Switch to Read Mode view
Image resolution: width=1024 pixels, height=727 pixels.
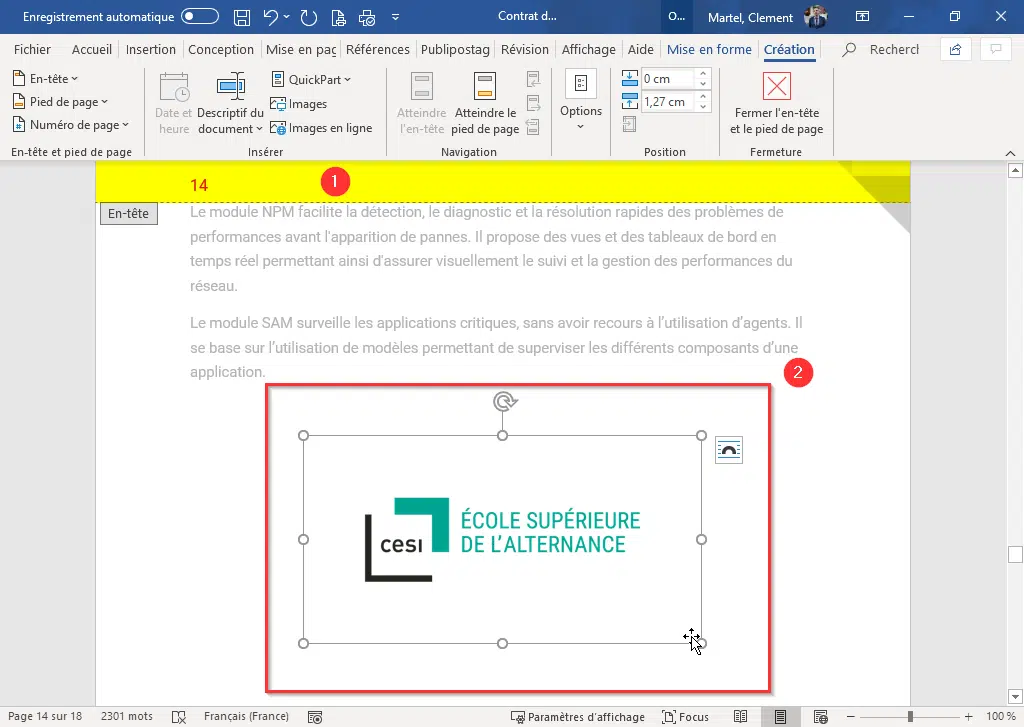[x=740, y=717]
